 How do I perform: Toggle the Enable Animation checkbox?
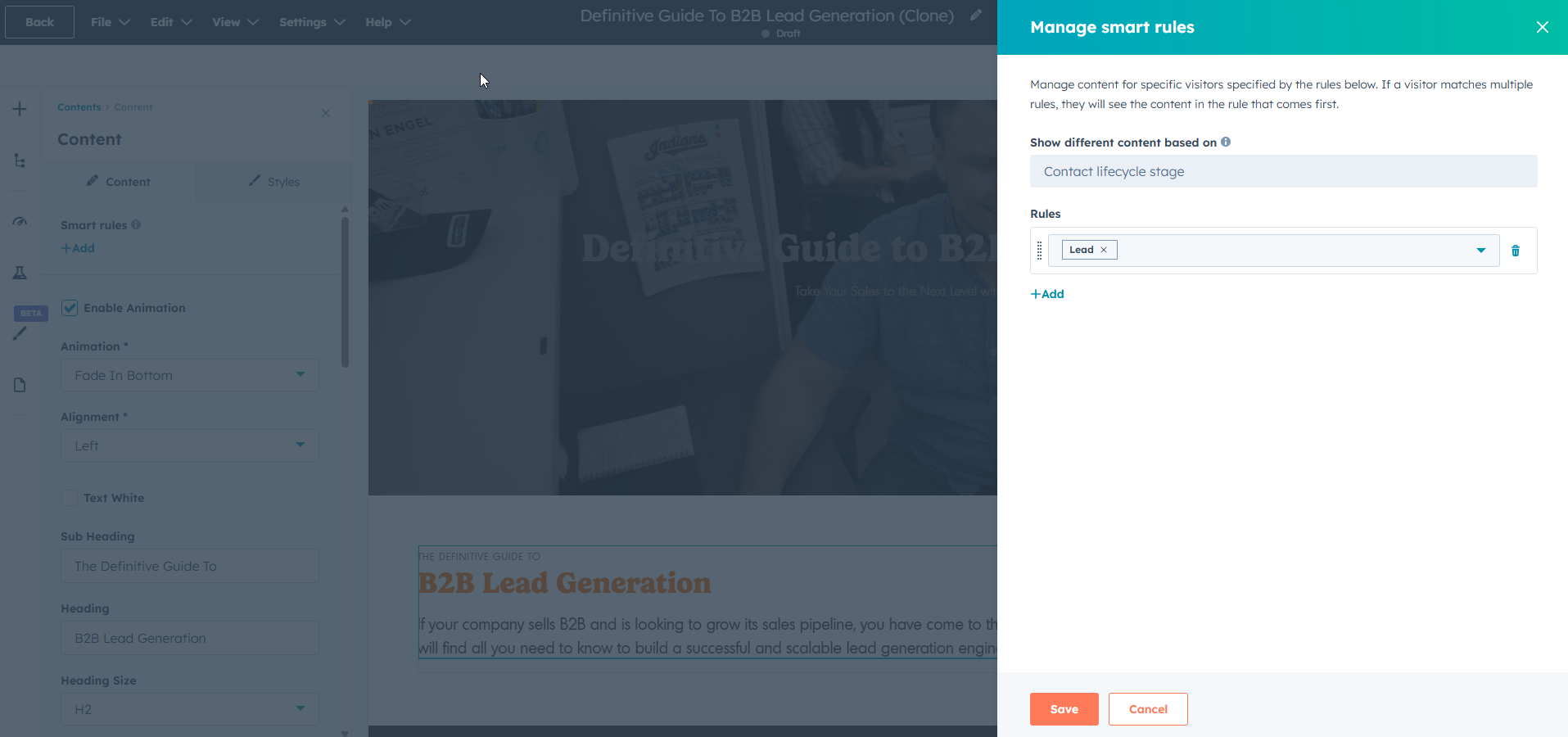pos(70,307)
